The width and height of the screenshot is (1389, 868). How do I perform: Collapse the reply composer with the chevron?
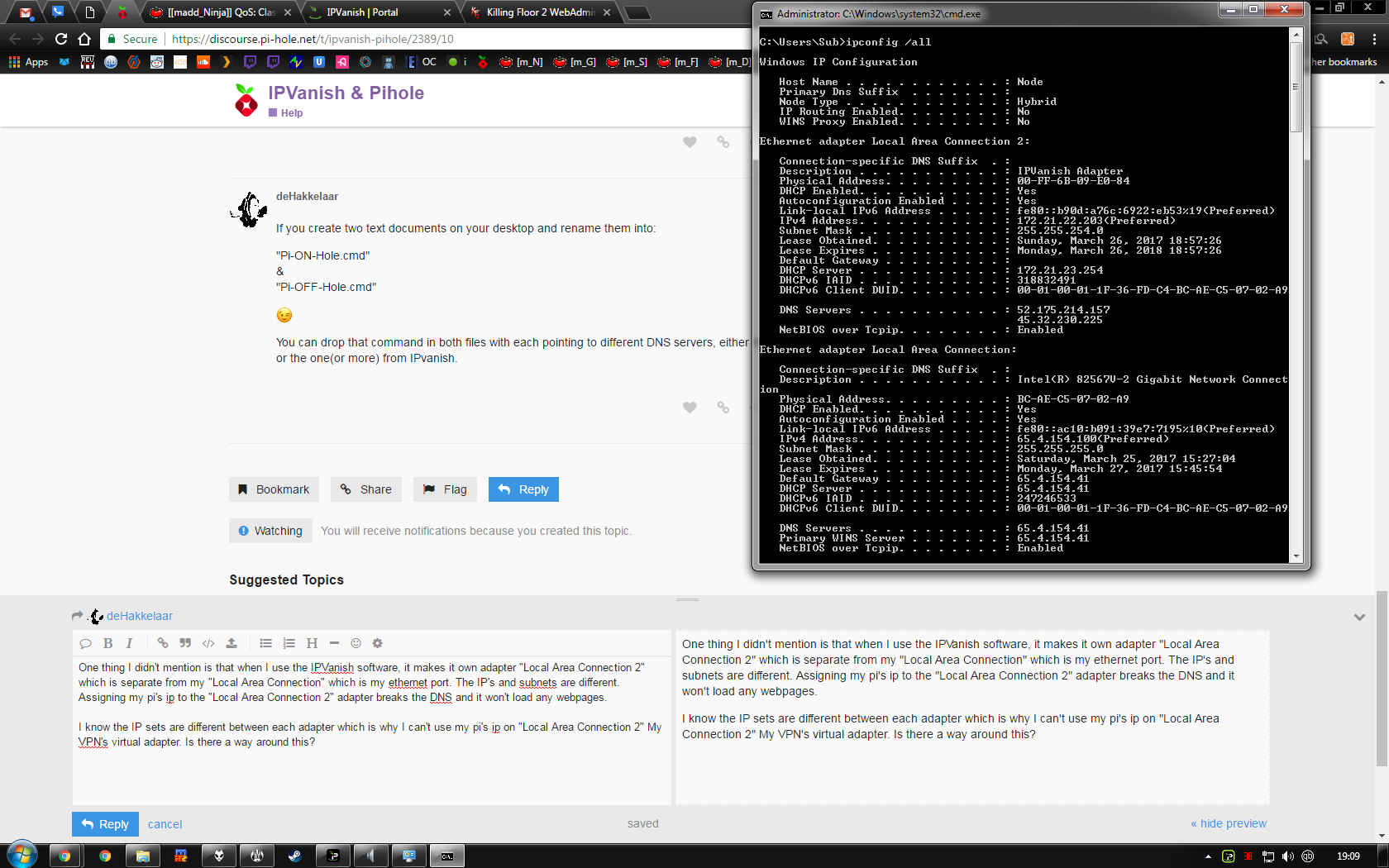click(x=1359, y=617)
